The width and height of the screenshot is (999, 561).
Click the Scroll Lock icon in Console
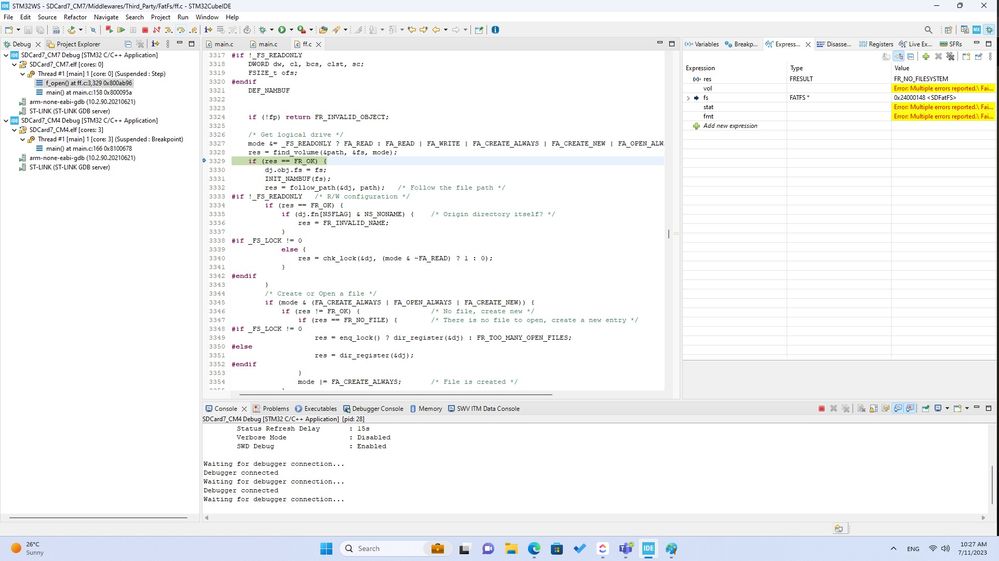[873, 408]
